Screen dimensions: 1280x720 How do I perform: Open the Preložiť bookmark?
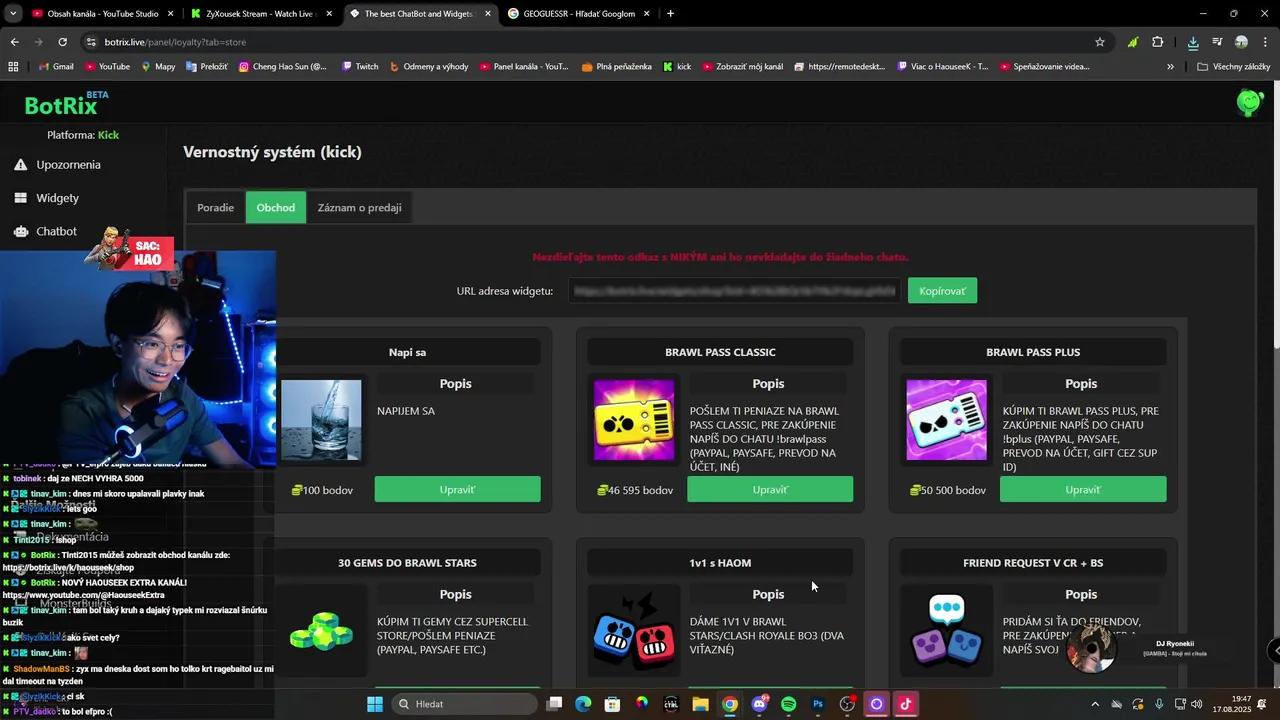(x=206, y=67)
